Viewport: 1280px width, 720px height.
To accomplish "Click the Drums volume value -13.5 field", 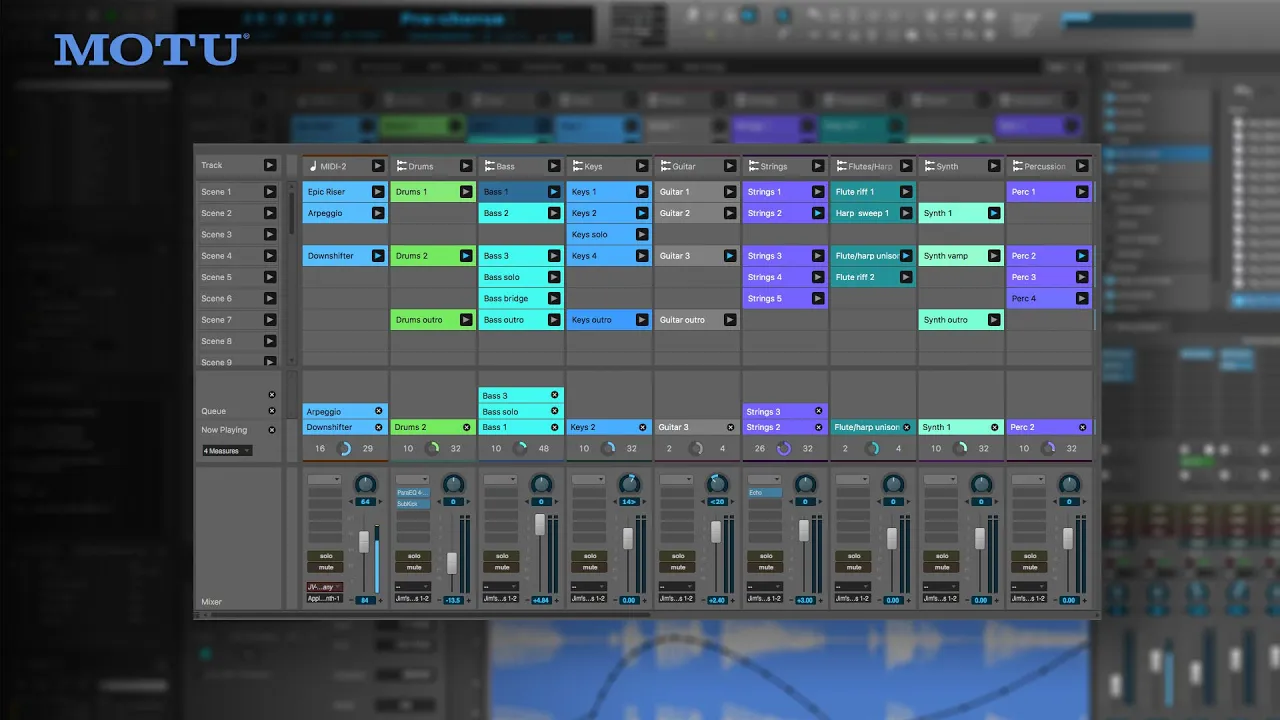I will click(x=453, y=601).
